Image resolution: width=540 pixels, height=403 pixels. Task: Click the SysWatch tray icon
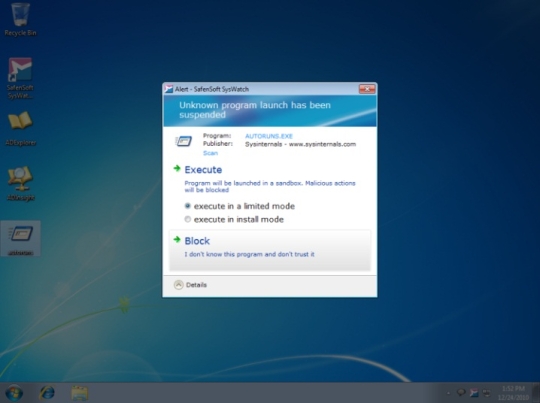point(474,393)
